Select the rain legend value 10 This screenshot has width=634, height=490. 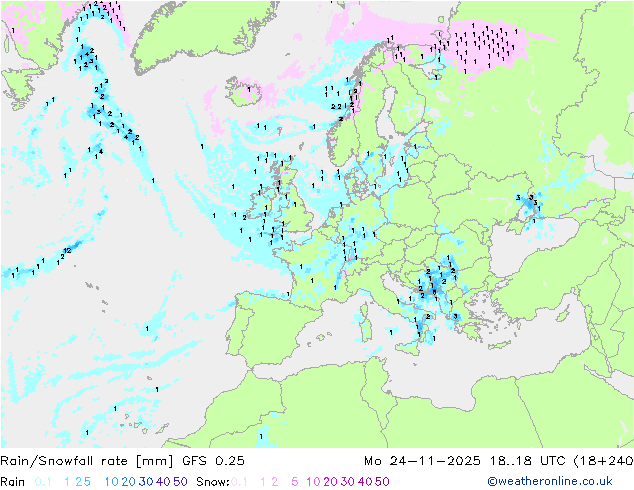coord(111,482)
